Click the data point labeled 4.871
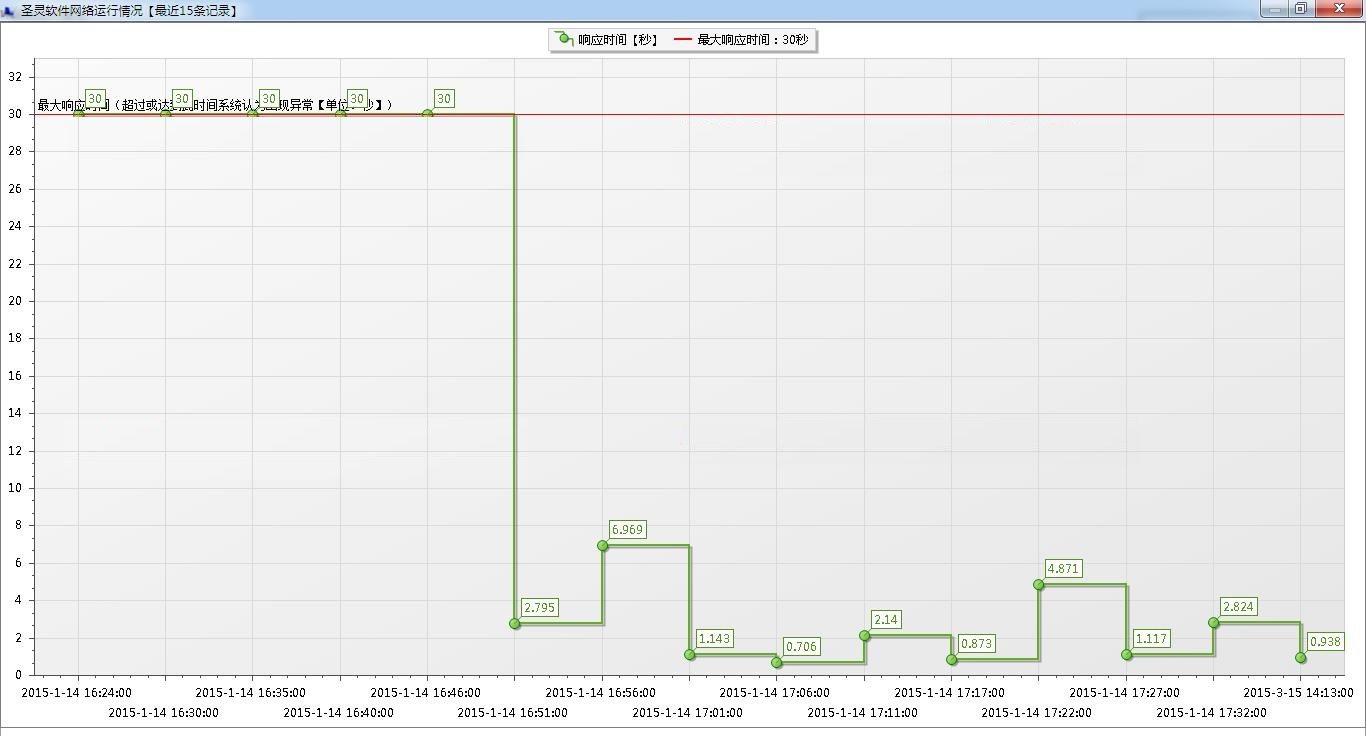This screenshot has height=736, width=1366. pos(1039,585)
